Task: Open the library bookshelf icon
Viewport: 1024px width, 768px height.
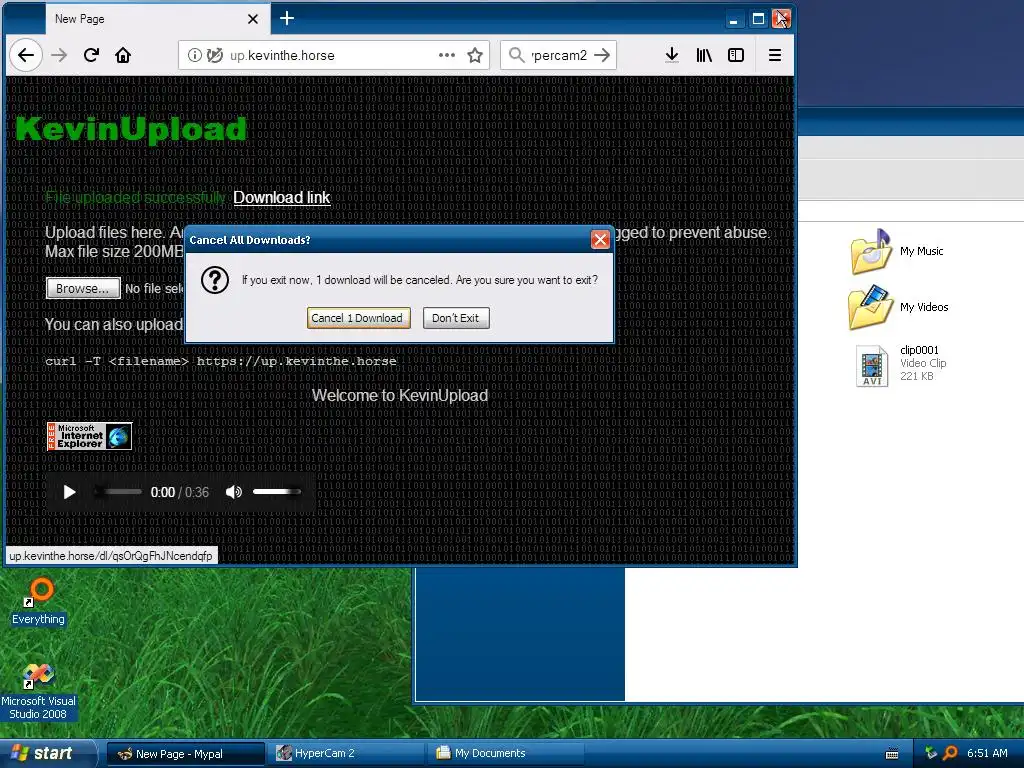Action: point(704,55)
